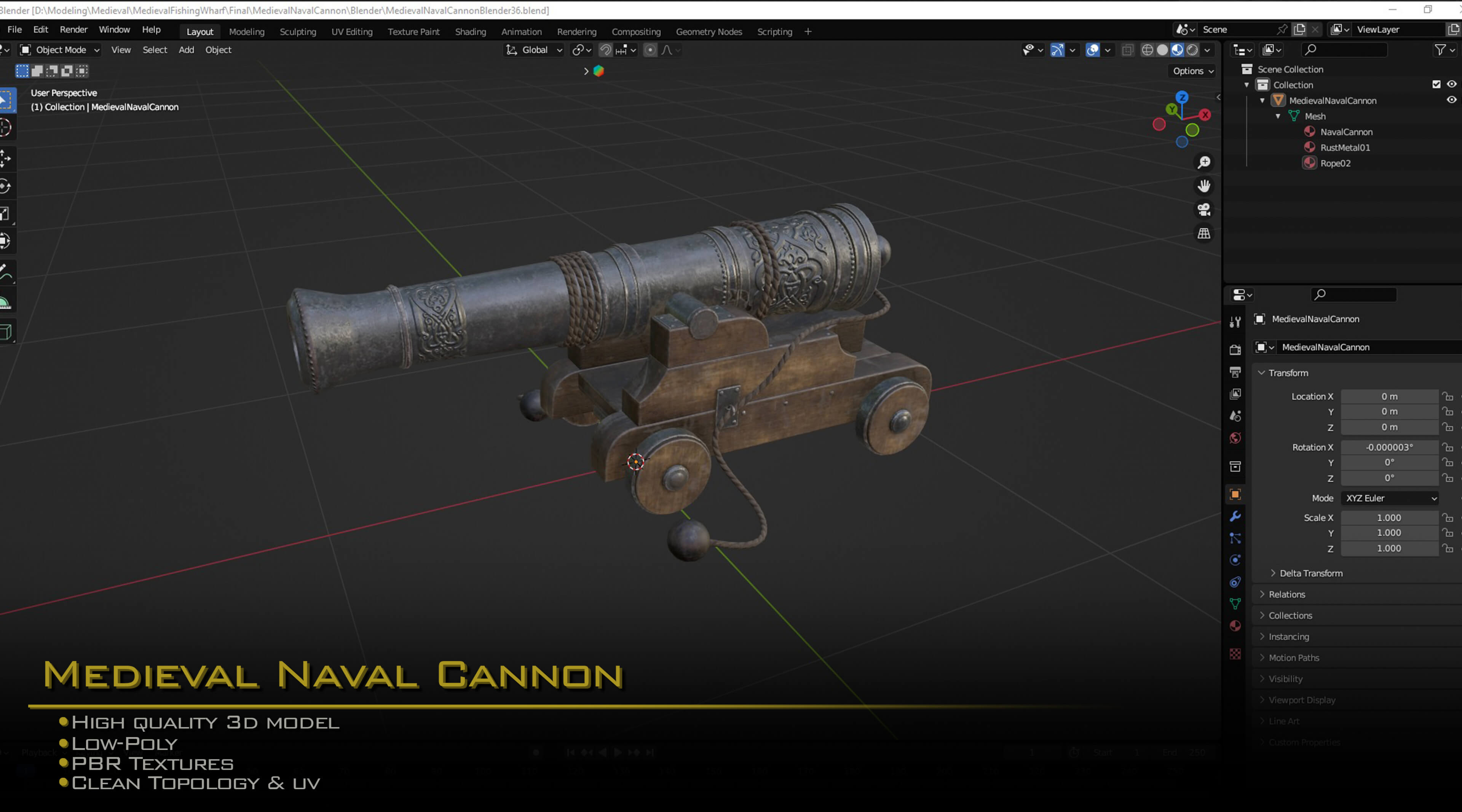The width and height of the screenshot is (1462, 812).
Task: Open the File menu
Action: pyautogui.click(x=14, y=29)
